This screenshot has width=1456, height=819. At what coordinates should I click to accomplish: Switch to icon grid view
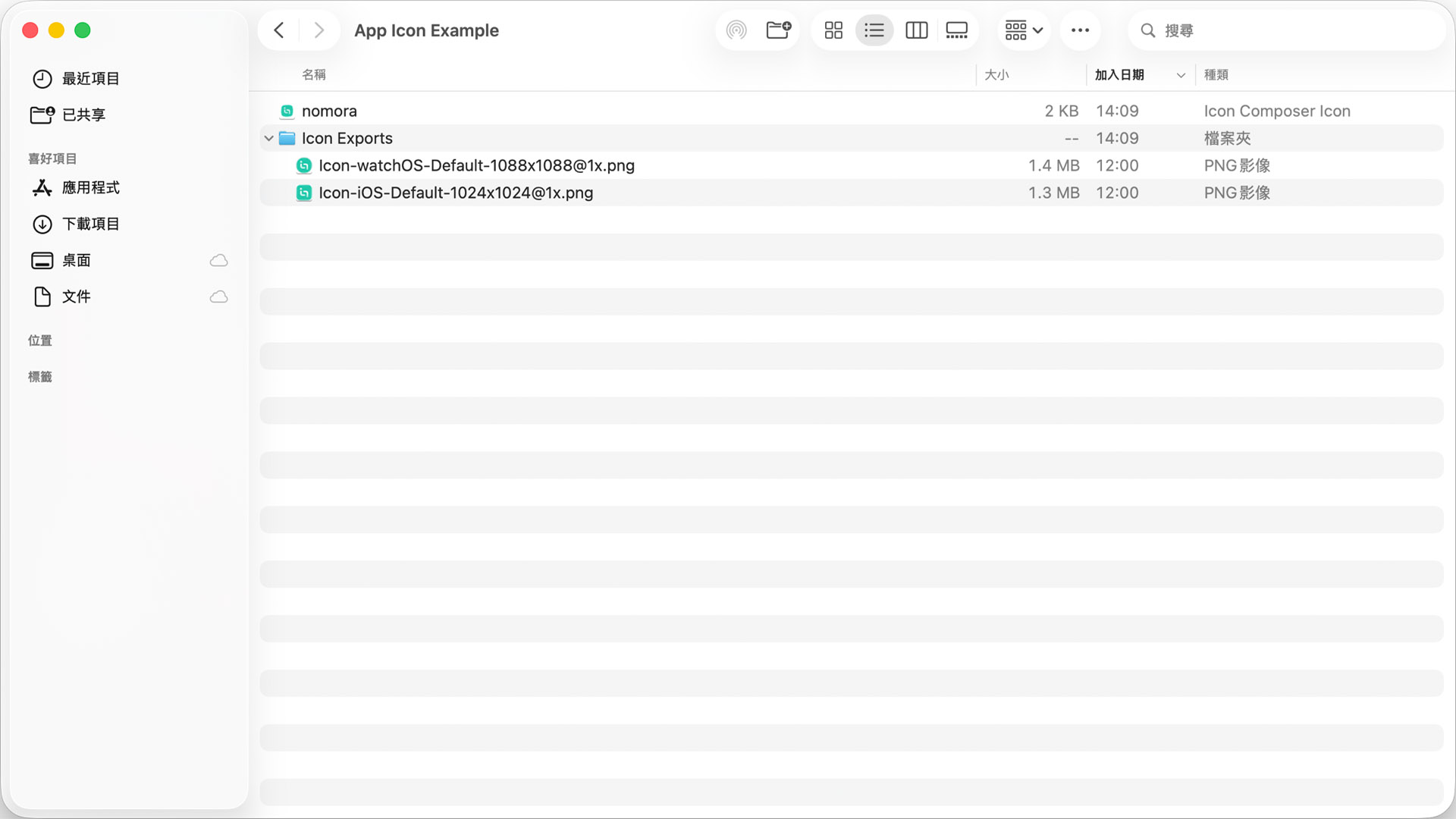click(x=833, y=30)
